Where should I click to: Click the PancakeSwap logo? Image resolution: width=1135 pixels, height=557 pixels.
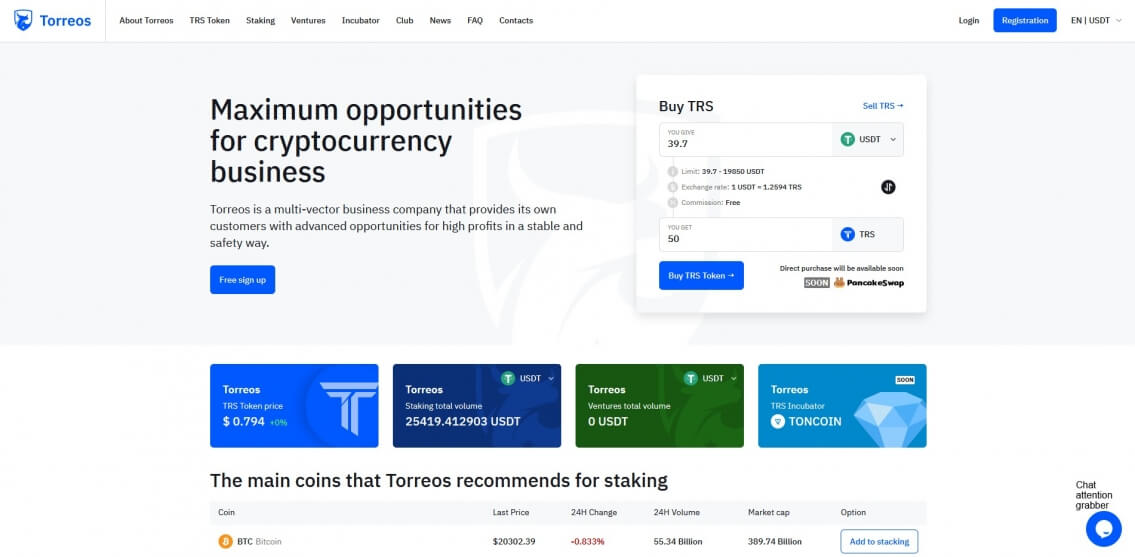coord(868,283)
